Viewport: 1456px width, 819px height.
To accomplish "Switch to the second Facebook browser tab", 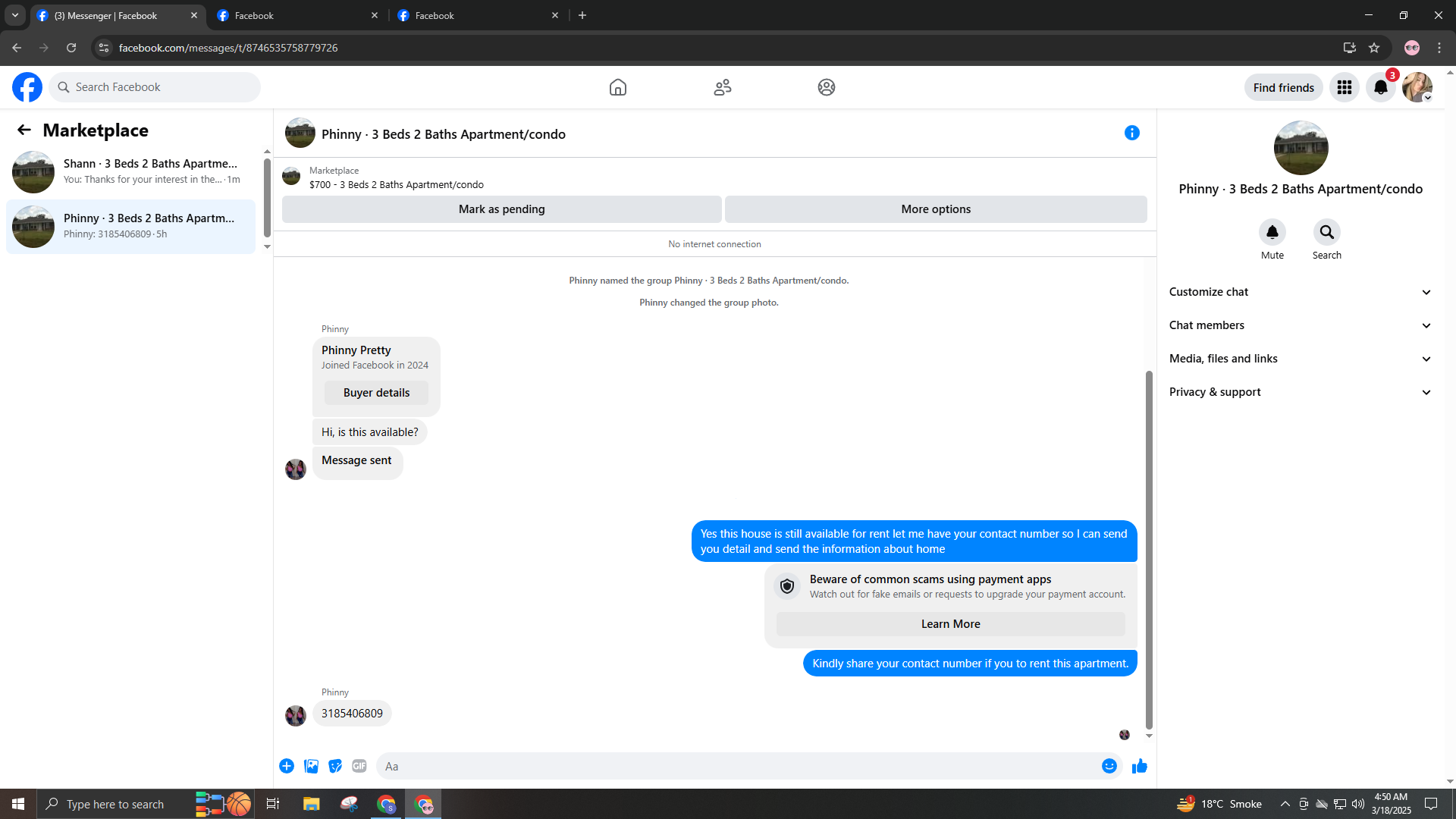I will [296, 15].
